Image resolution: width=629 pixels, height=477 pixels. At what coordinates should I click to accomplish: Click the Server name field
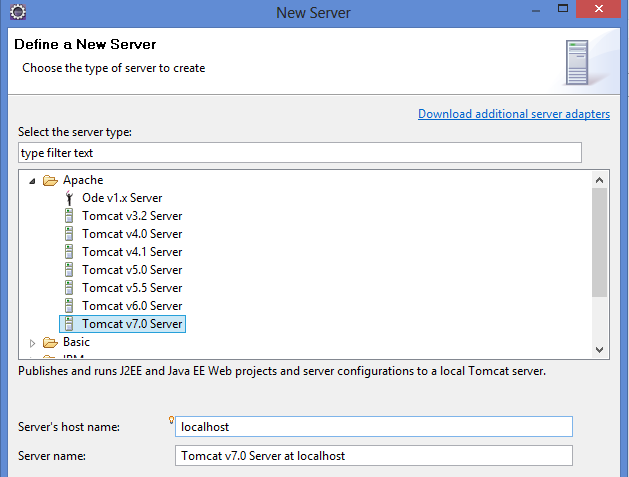373,456
